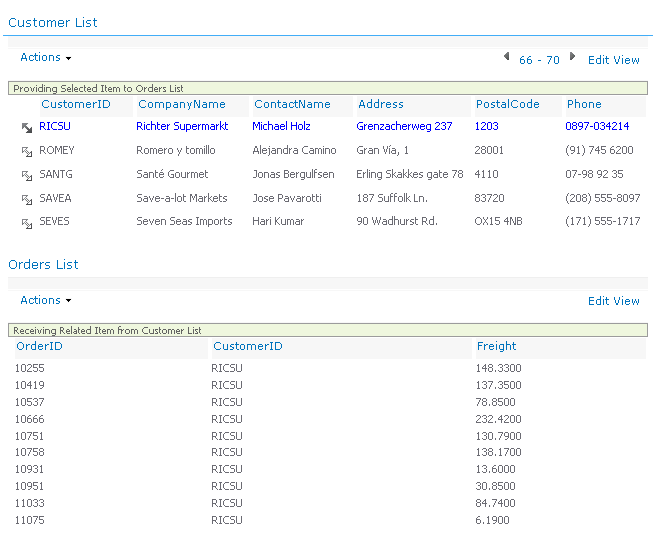Image resolution: width=659 pixels, height=545 pixels.
Task: Click Seven Seas Imports company cell
Action: 184,221
